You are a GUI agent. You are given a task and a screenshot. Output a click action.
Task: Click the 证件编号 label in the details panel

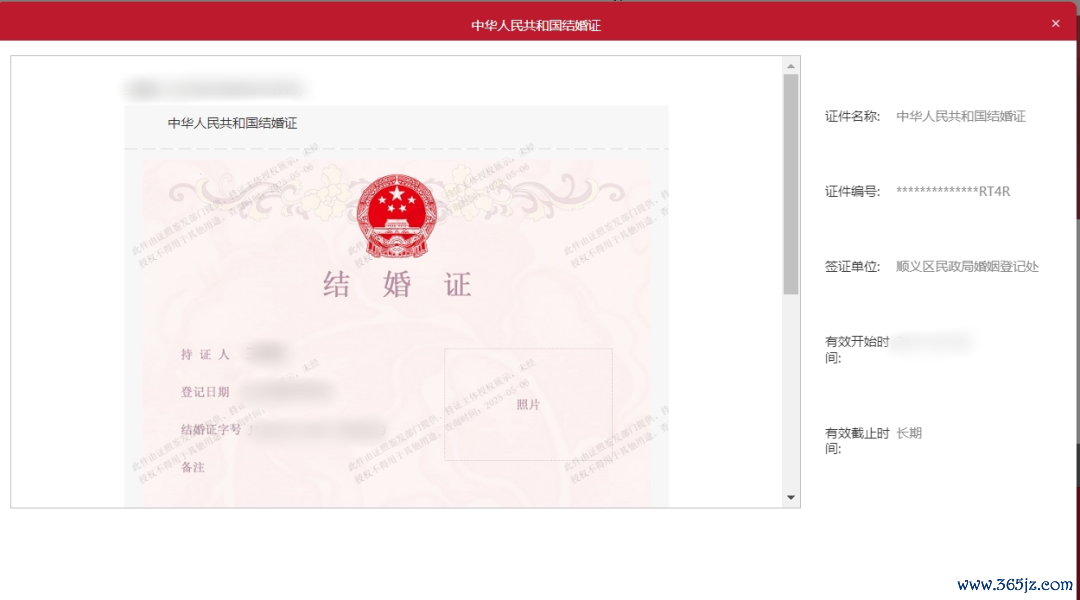853,192
